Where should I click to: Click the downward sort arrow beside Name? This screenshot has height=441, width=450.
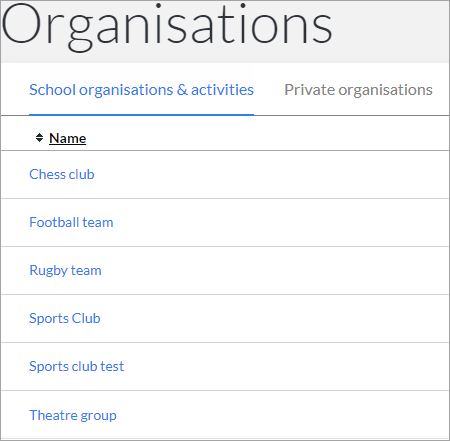[x=39, y=140]
